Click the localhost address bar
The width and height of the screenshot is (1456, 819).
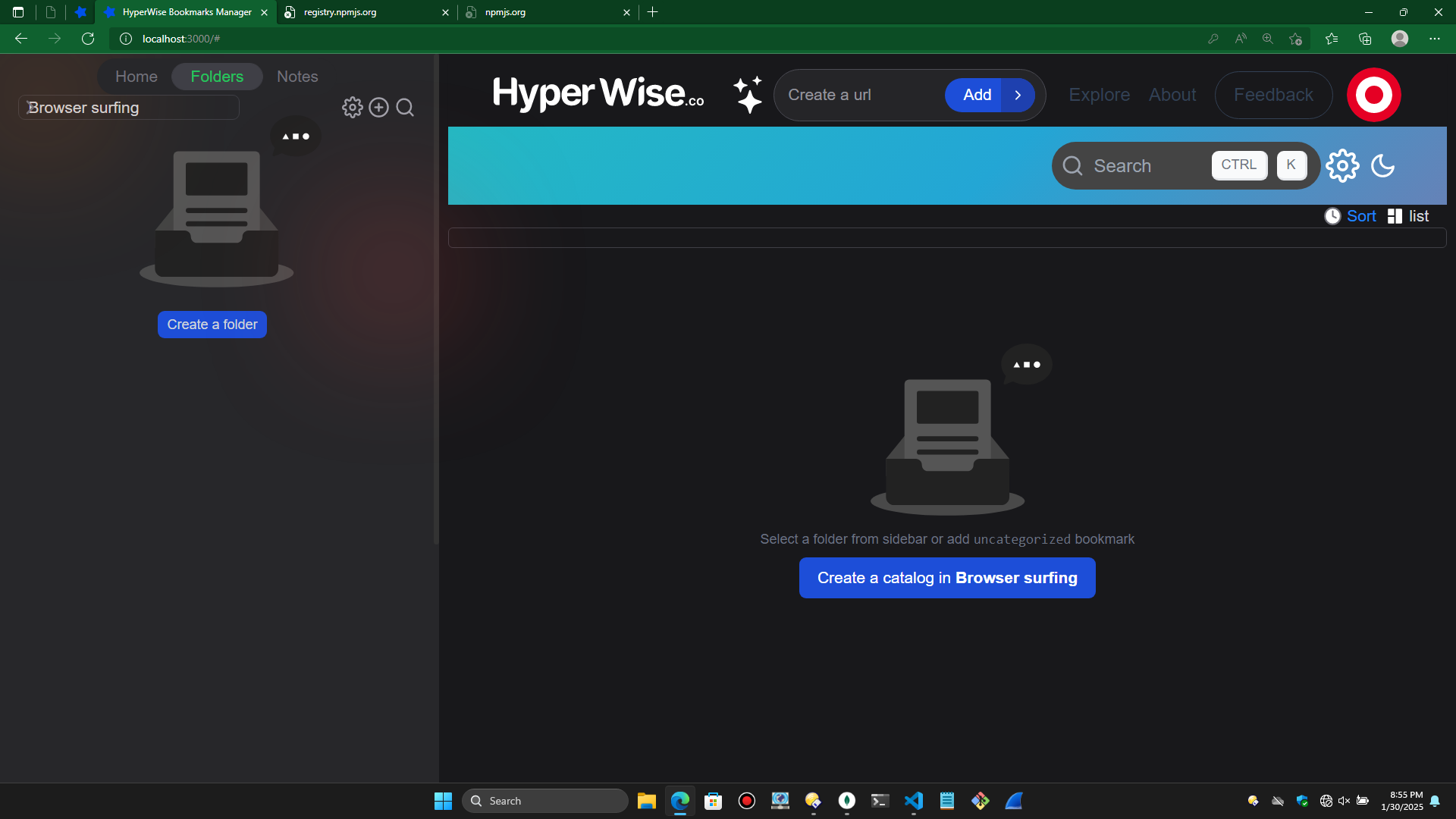pyautogui.click(x=652, y=39)
